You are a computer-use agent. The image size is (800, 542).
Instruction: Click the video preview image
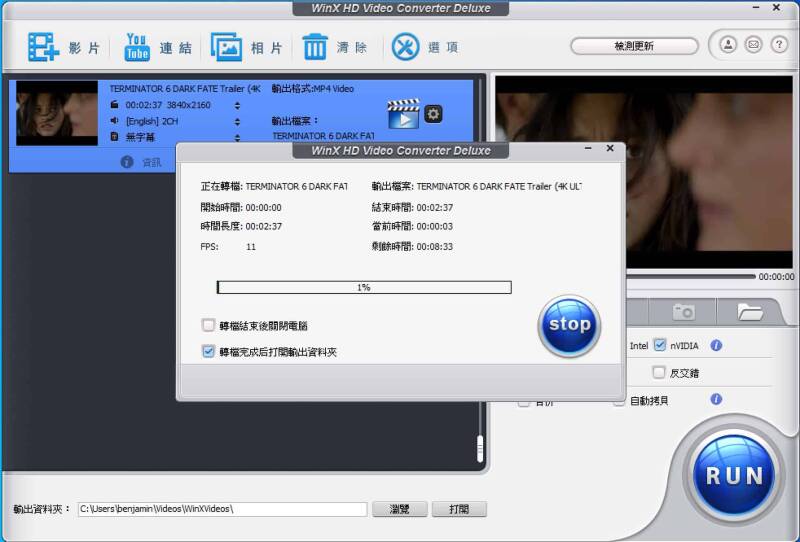(x=644, y=172)
